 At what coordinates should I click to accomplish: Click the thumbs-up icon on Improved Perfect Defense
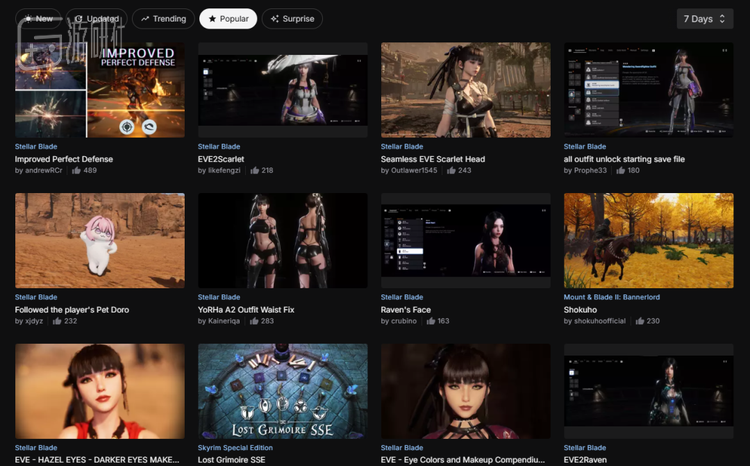pyautogui.click(x=75, y=171)
